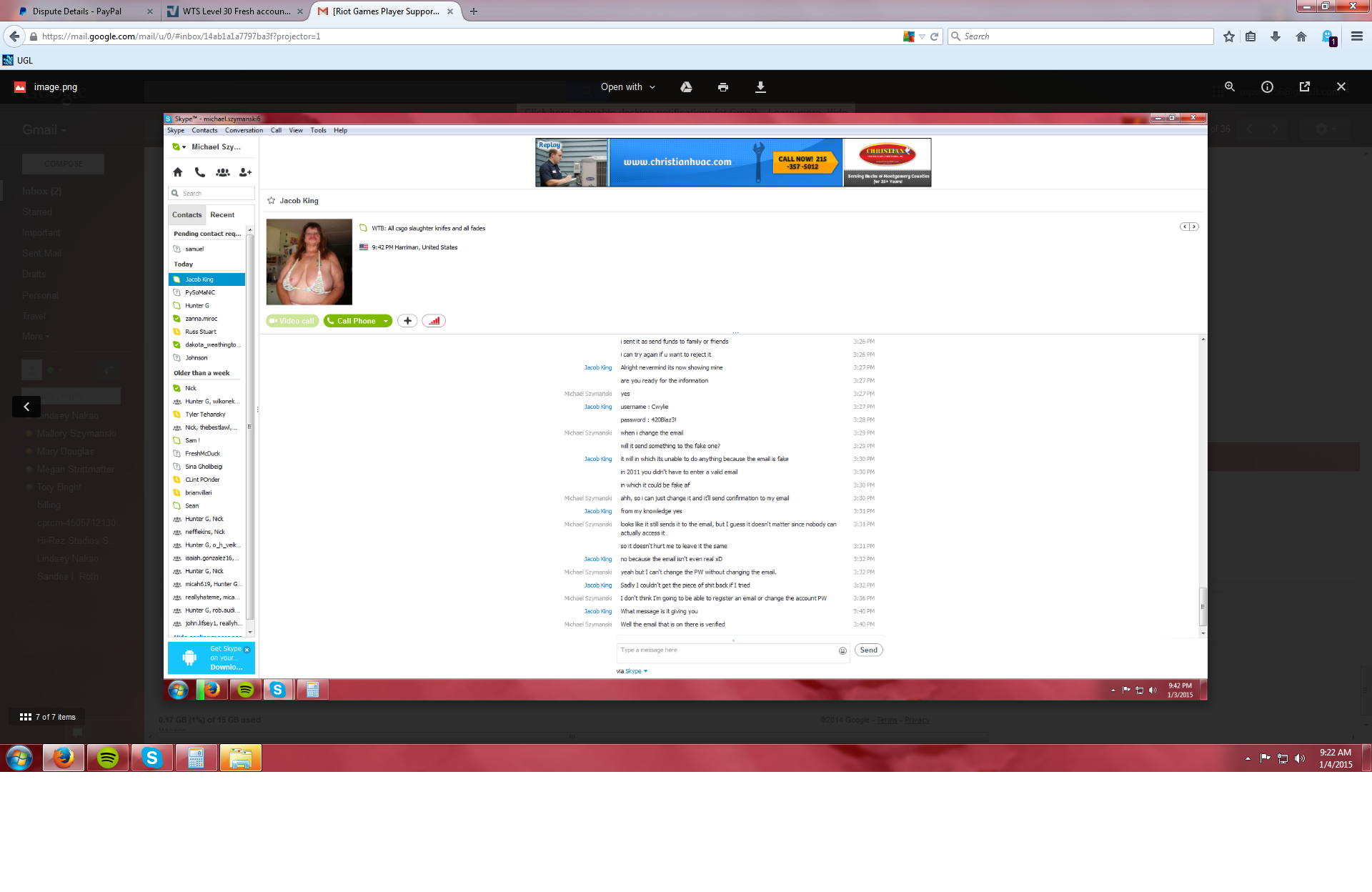This screenshot has height=892, width=1372.
Task: Go back with Firefox's back arrow
Action: 14,36
